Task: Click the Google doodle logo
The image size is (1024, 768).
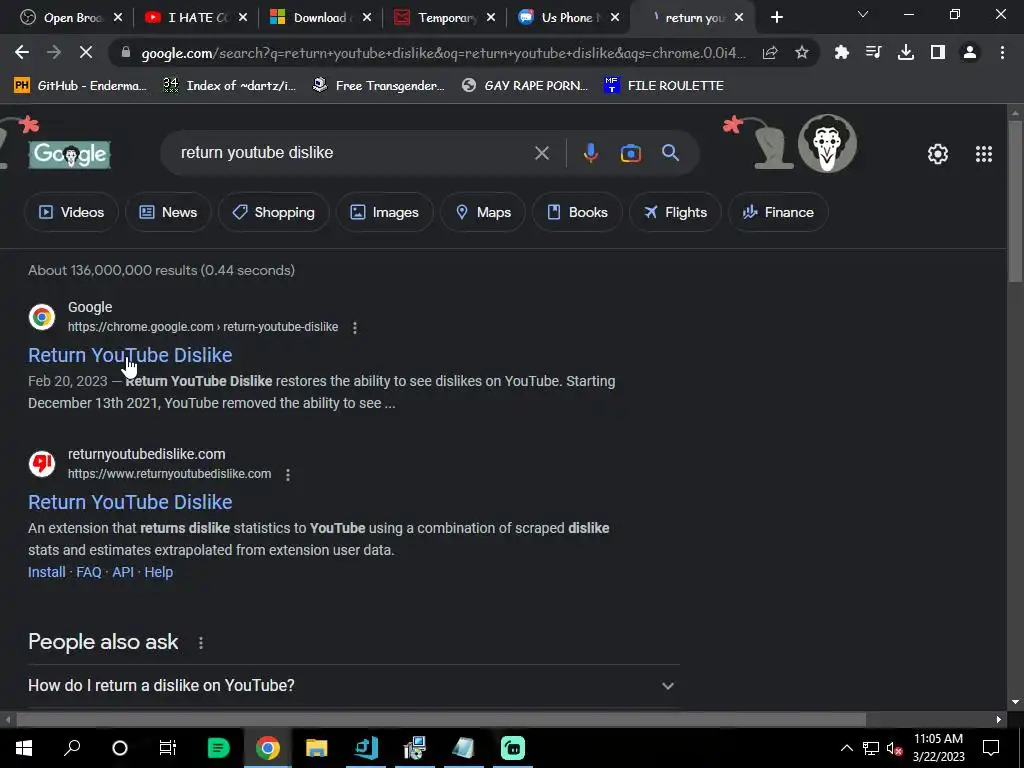Action: pyautogui.click(x=70, y=155)
